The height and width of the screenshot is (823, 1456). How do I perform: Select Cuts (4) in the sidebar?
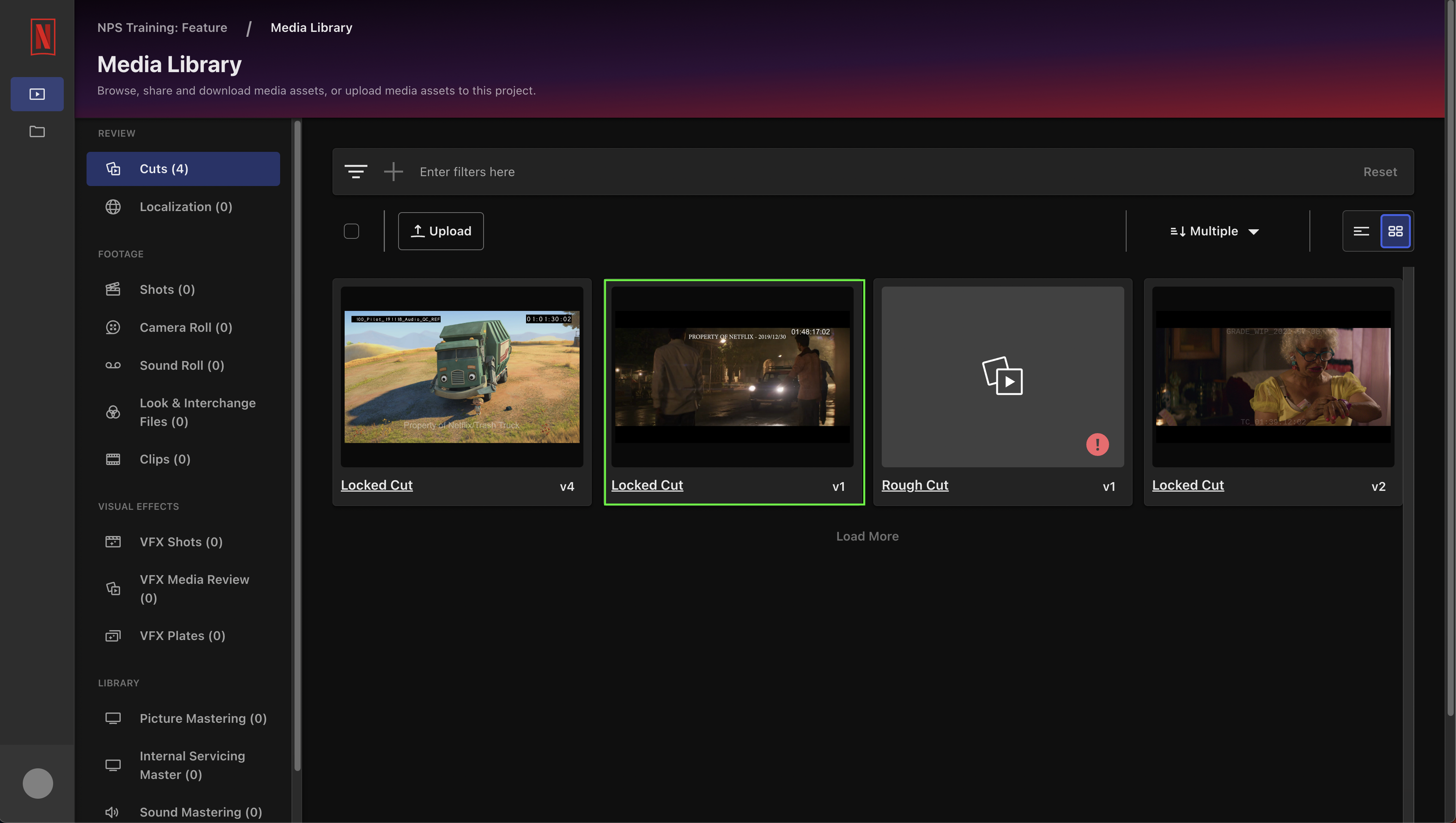point(183,169)
